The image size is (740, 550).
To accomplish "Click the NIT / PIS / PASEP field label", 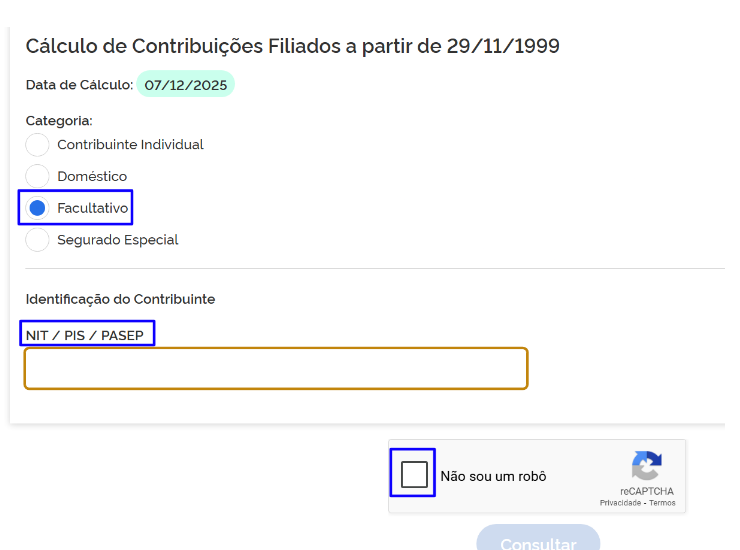I will click(x=85, y=335).
